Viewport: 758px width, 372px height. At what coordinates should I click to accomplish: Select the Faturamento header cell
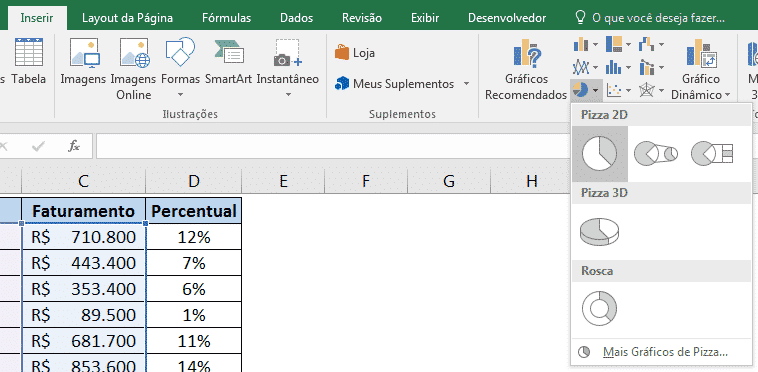coord(83,211)
